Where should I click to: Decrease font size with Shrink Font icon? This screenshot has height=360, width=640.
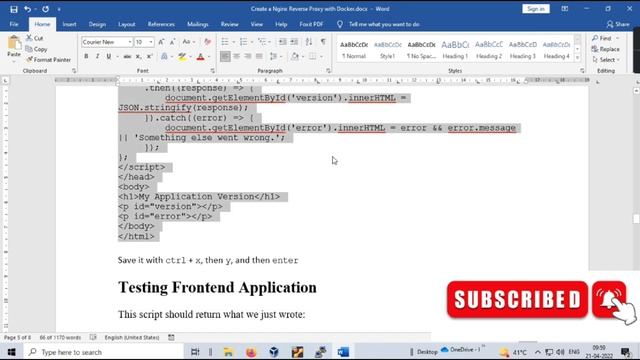point(172,42)
